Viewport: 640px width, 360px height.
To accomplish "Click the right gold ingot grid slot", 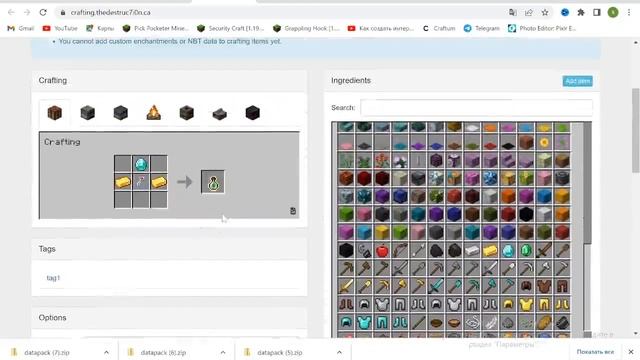I will click(x=159, y=182).
